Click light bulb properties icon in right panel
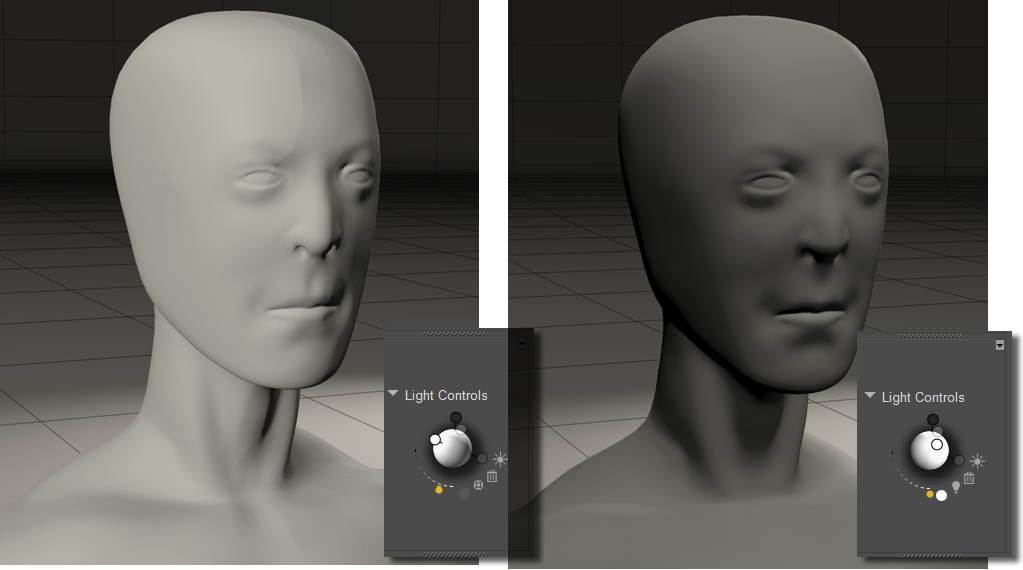Image resolution: width=1023 pixels, height=570 pixels. click(956, 487)
